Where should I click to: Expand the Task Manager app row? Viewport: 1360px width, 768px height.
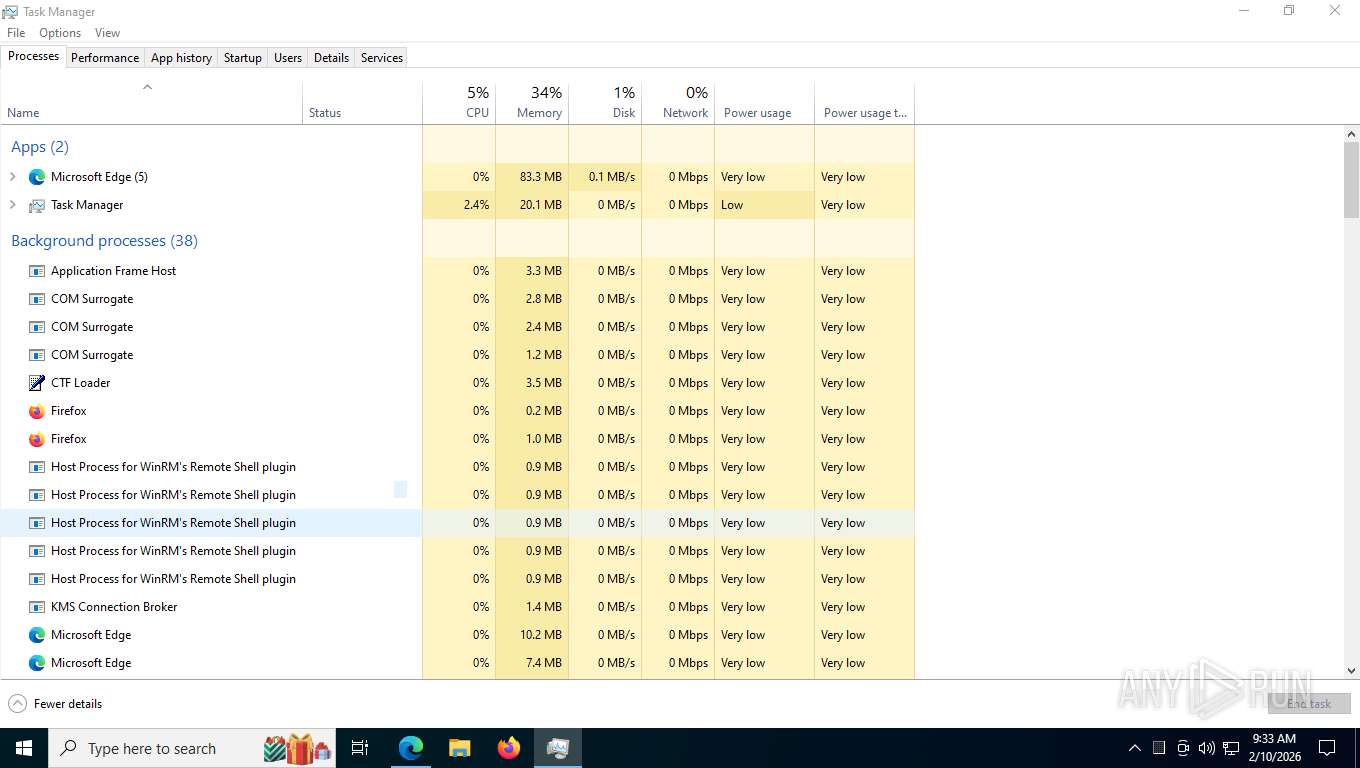13,205
